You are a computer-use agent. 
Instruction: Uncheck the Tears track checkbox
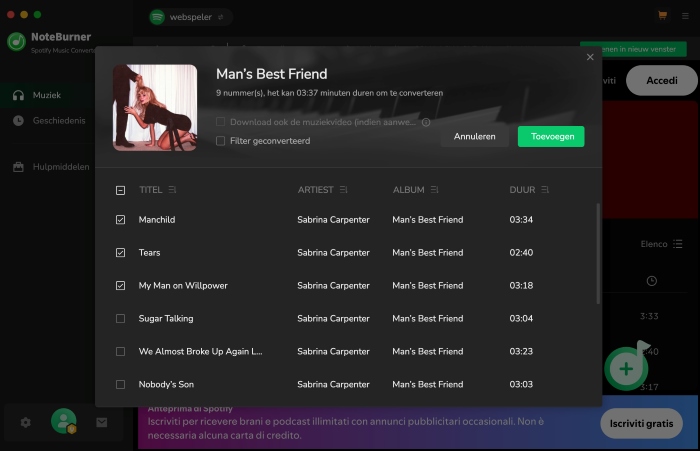(x=121, y=253)
